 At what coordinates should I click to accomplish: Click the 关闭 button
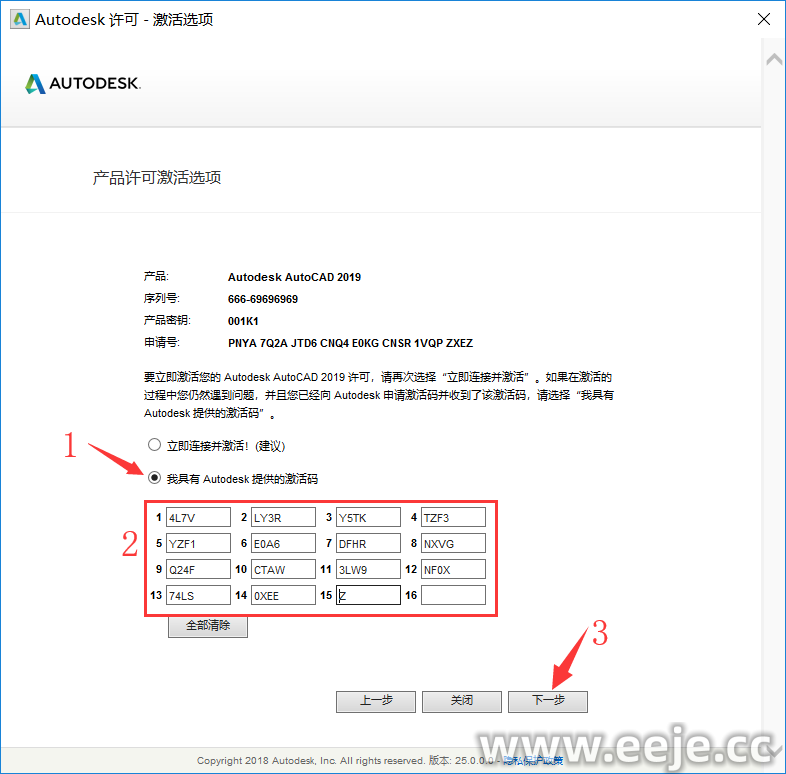coord(461,701)
